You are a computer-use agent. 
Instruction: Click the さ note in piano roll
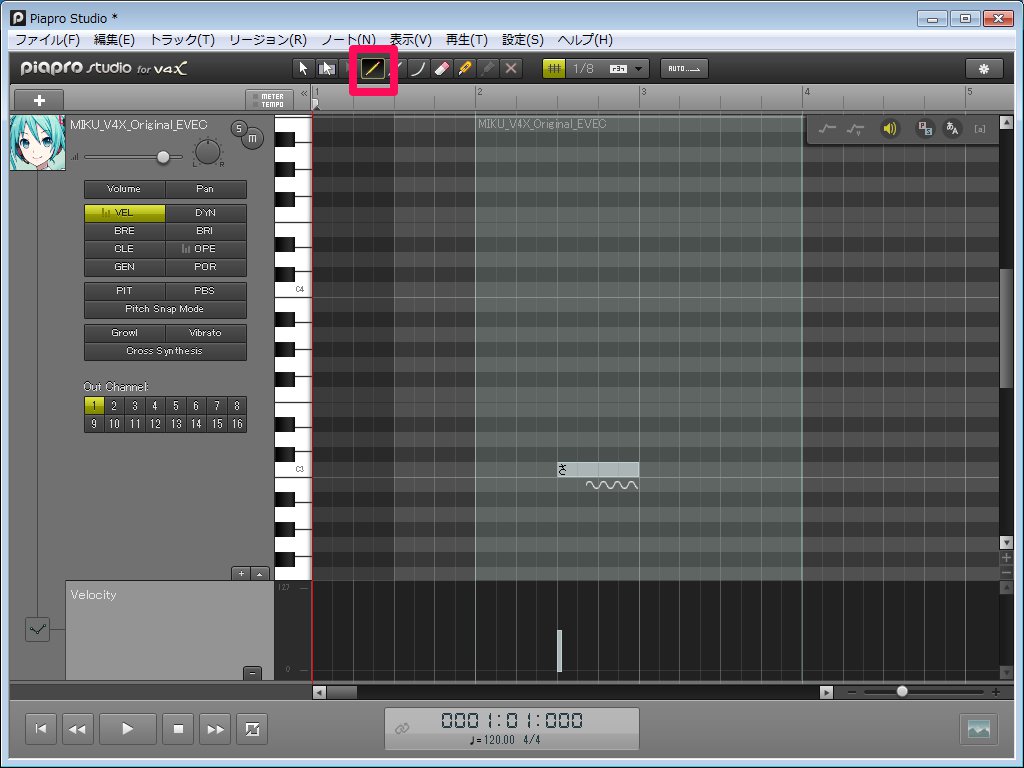pos(598,470)
